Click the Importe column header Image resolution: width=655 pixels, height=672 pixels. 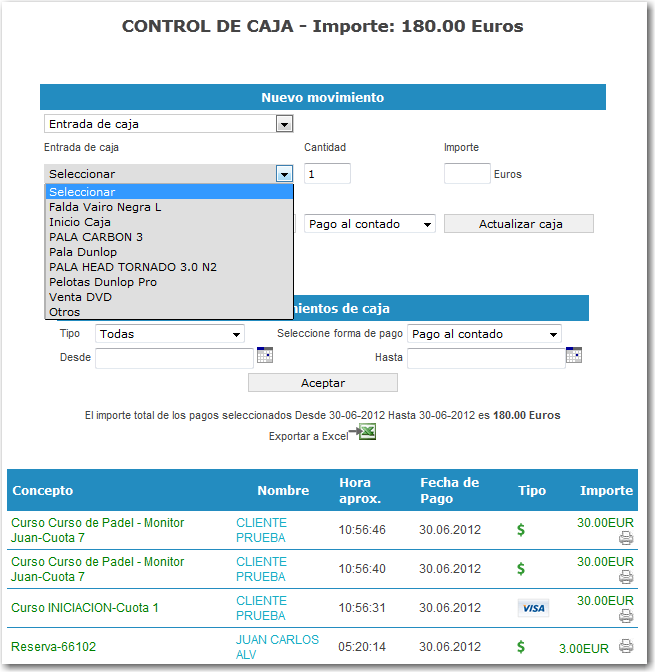pyautogui.click(x=606, y=490)
